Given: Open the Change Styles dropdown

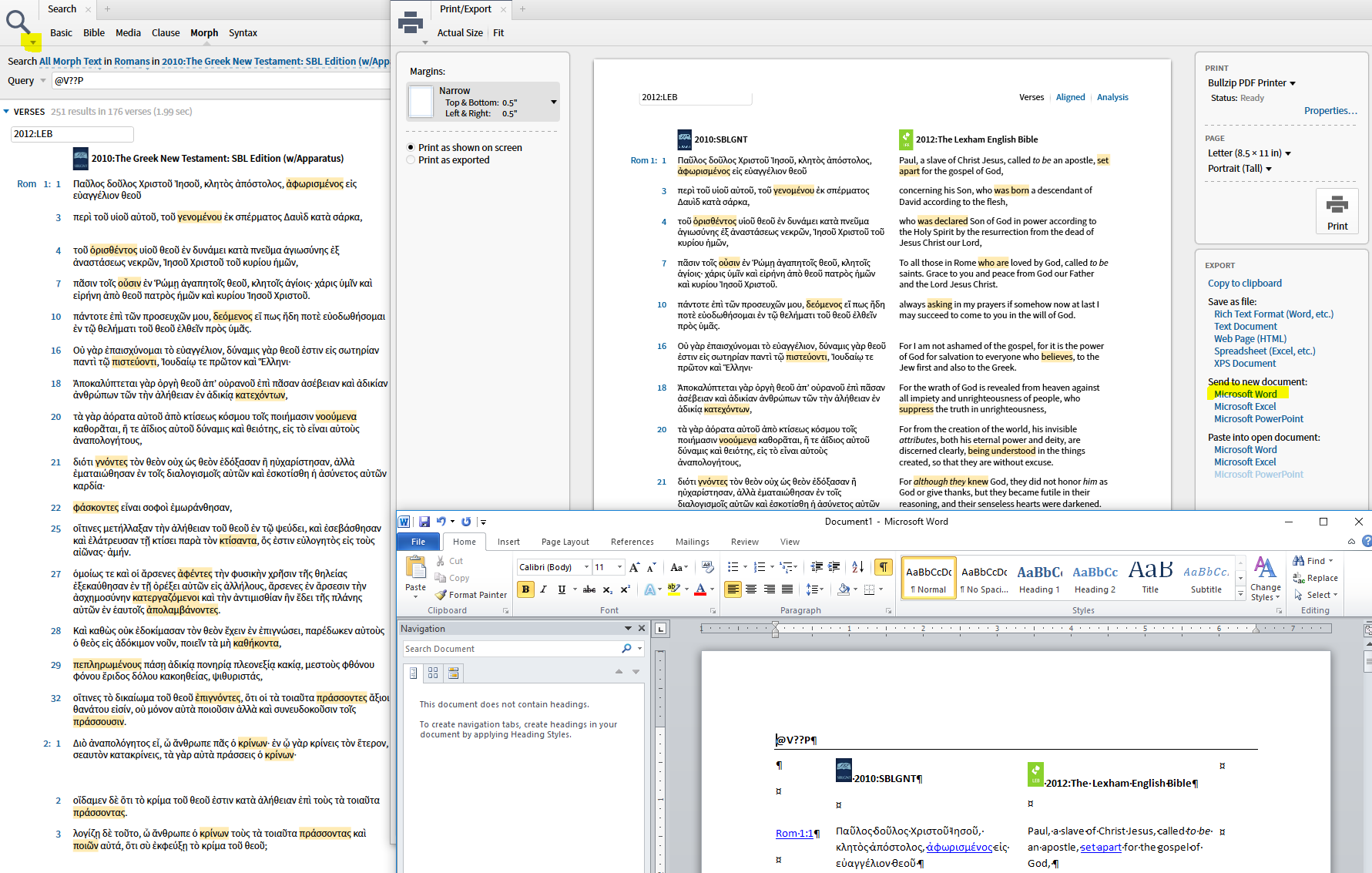Looking at the screenshot, I should [1265, 578].
